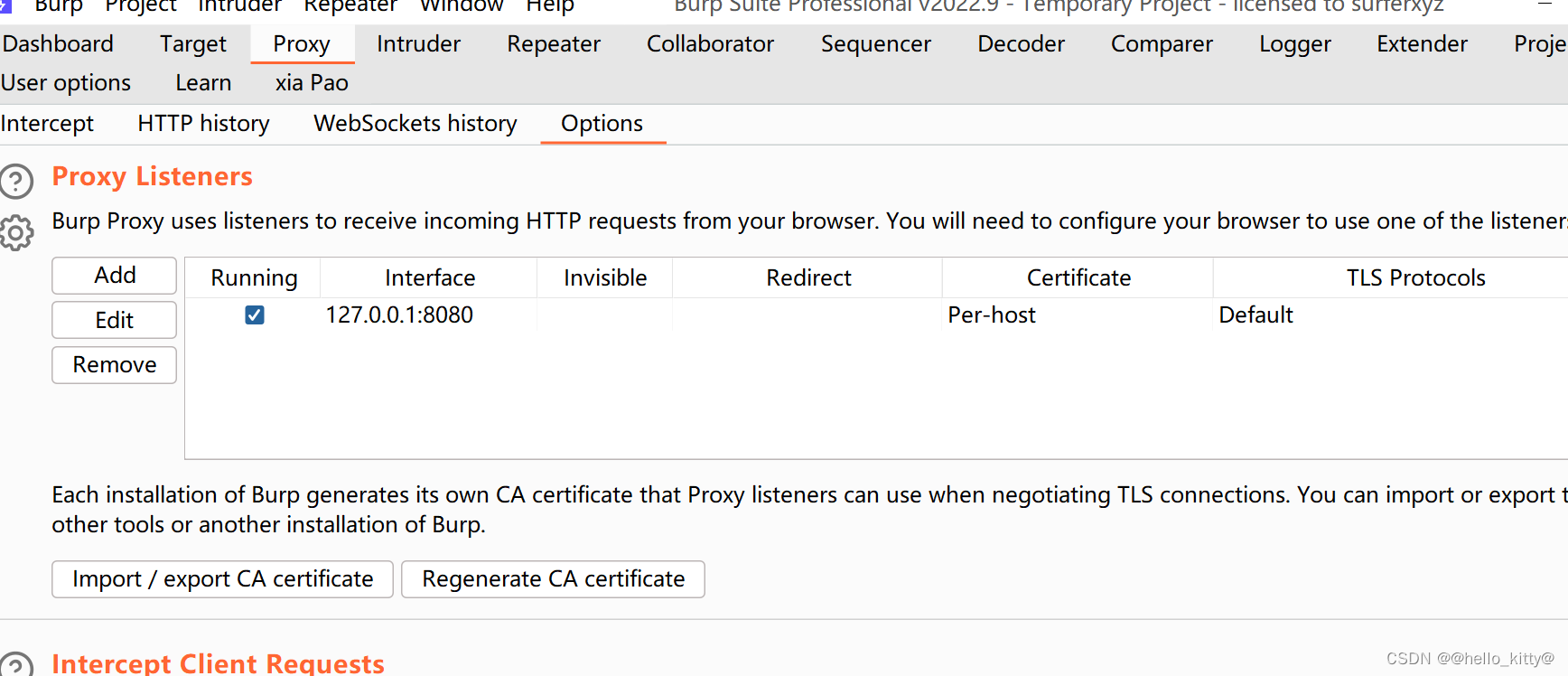Select the Per-host certificate cell
1568x676 pixels.
[1078, 315]
